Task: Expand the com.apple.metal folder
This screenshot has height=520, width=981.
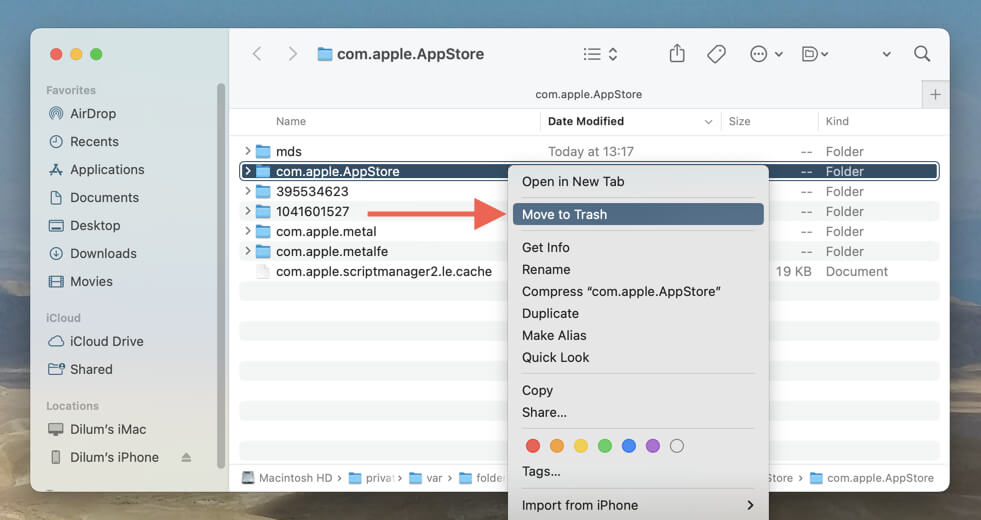Action: [248, 231]
